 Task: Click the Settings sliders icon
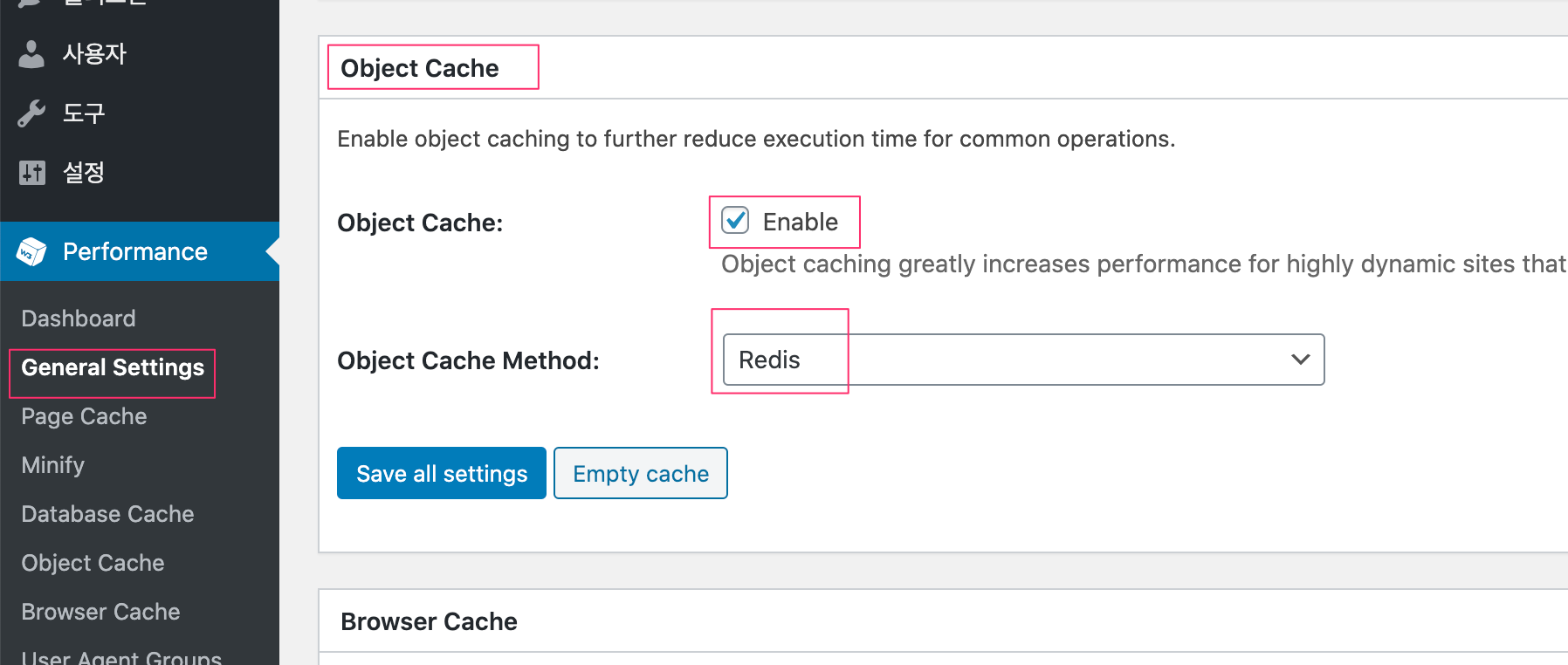pos(31,173)
